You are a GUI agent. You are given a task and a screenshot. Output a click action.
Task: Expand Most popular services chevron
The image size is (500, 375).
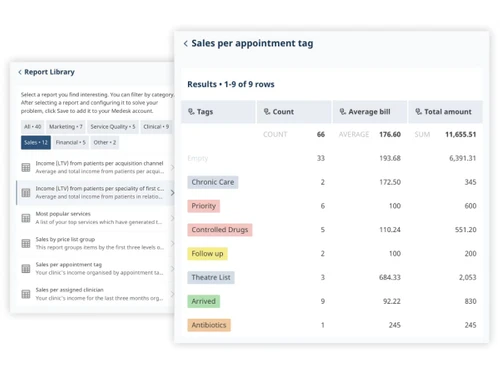pyautogui.click(x=172, y=218)
